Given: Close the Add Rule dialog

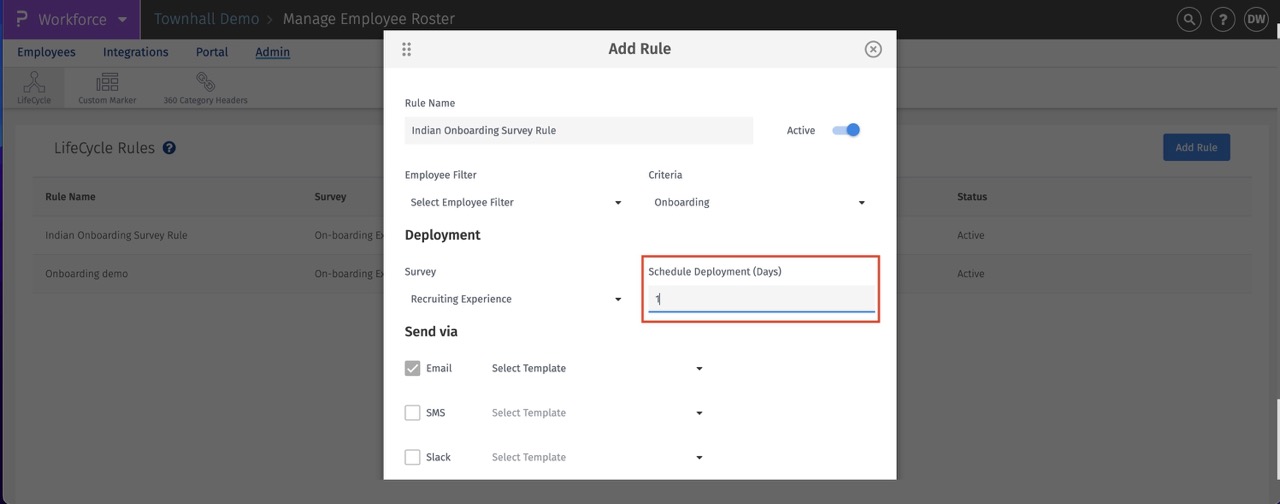Looking at the screenshot, I should coord(873,49).
